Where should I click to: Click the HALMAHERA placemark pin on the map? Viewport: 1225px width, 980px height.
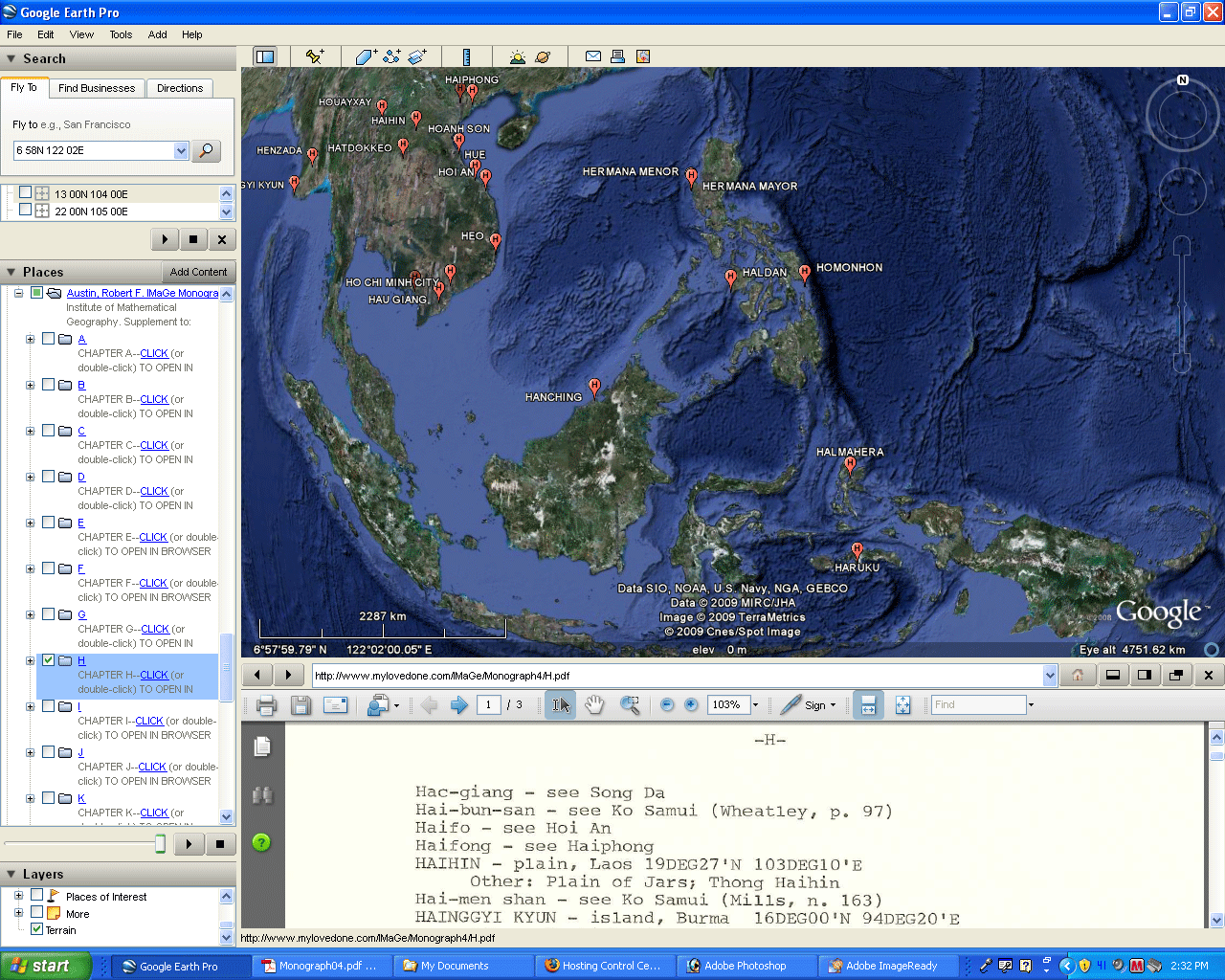coord(850,467)
